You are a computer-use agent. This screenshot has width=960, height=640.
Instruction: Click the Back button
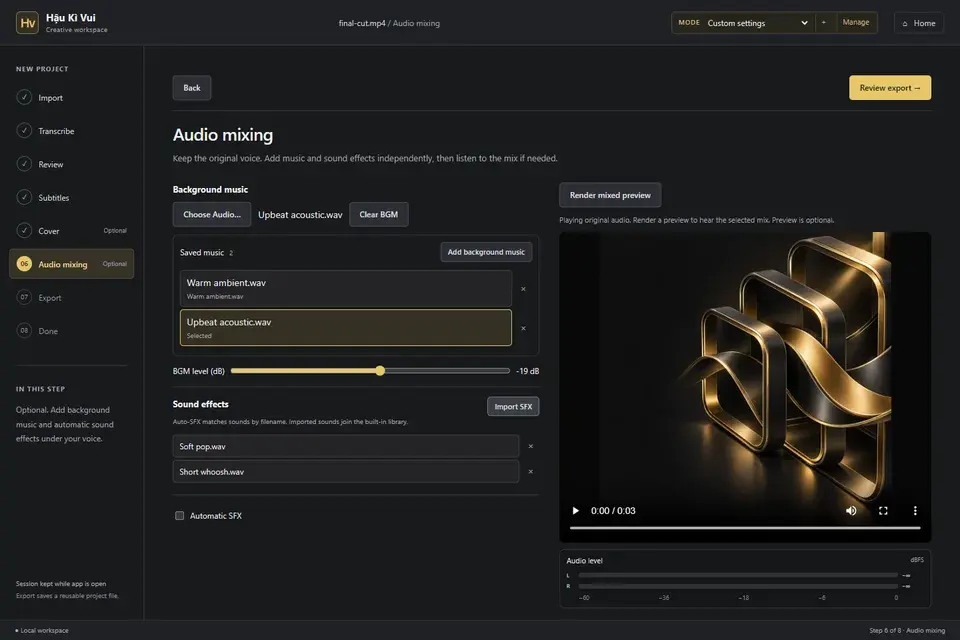pos(192,88)
